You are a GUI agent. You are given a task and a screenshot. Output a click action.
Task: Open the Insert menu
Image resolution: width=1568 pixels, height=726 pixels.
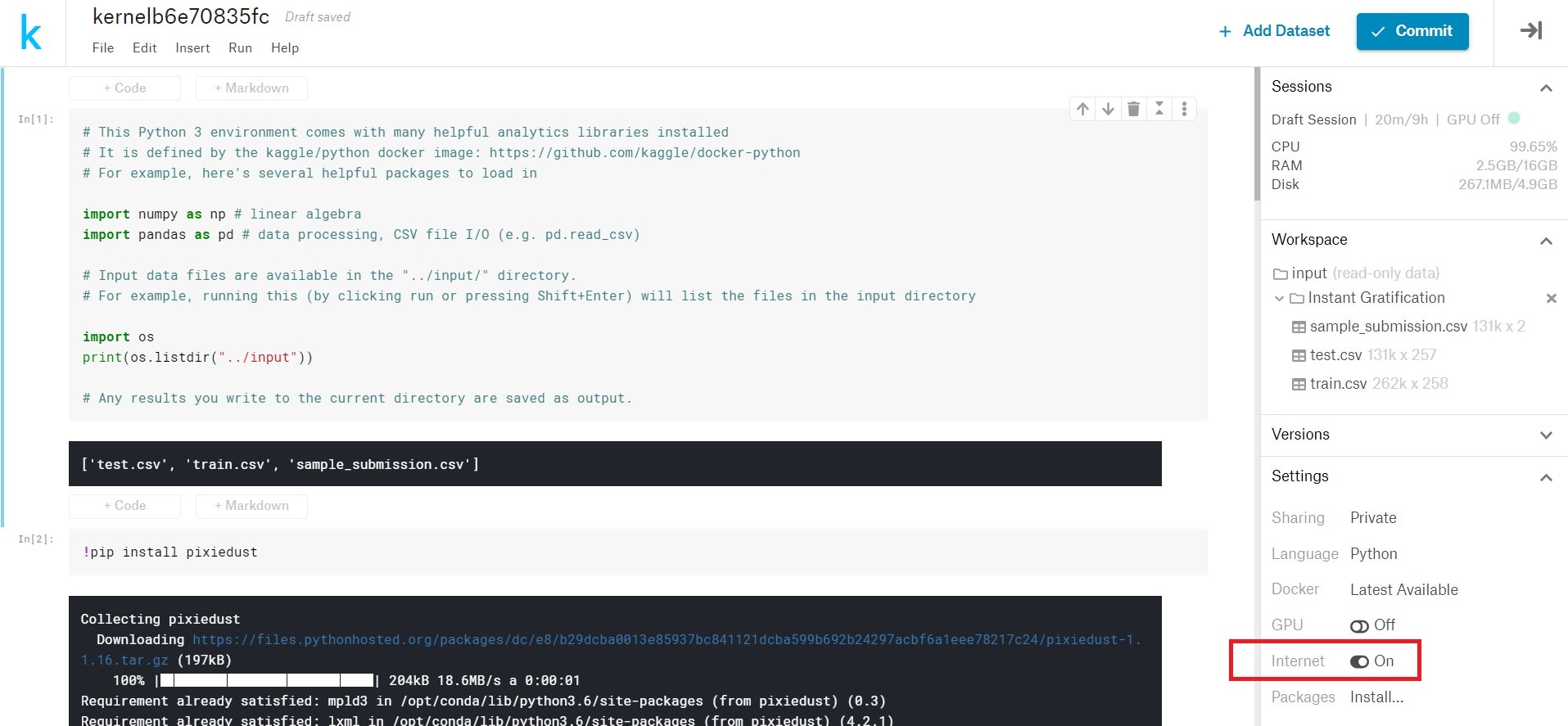click(192, 48)
